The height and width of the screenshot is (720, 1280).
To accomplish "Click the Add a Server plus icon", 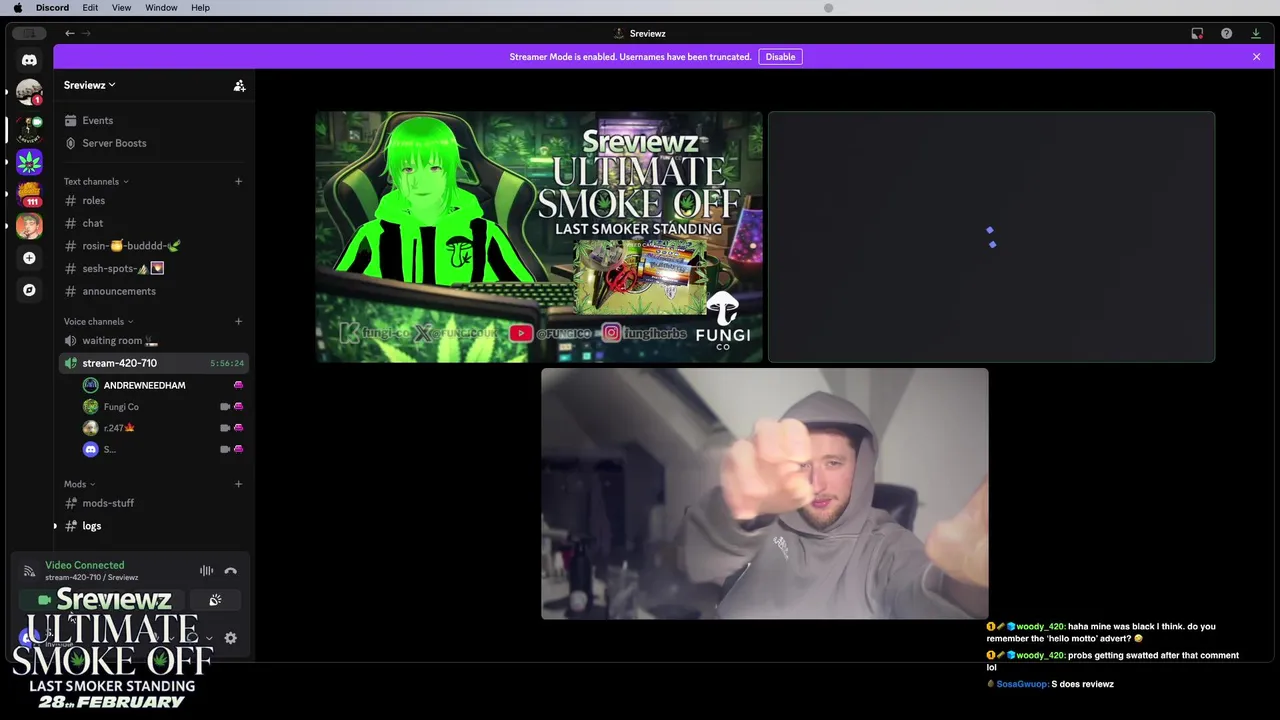I will [29, 258].
